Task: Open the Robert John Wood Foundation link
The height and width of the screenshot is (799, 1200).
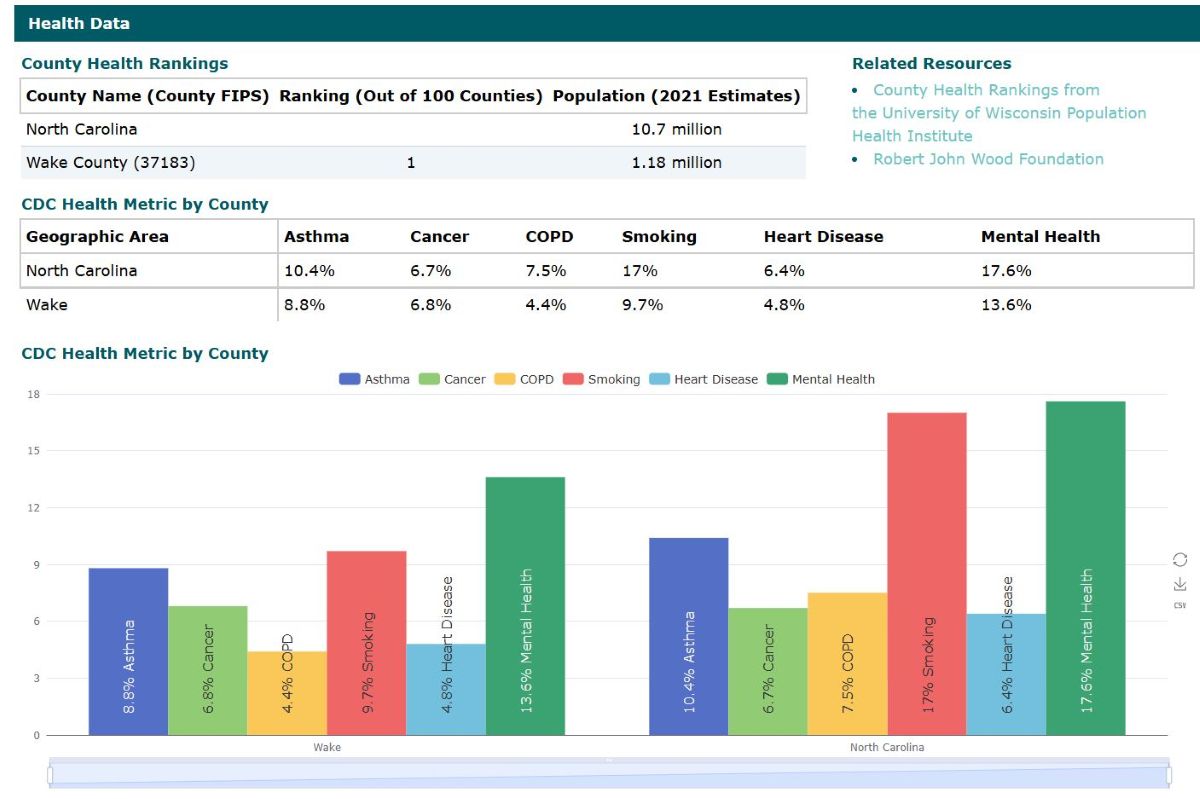Action: point(988,159)
